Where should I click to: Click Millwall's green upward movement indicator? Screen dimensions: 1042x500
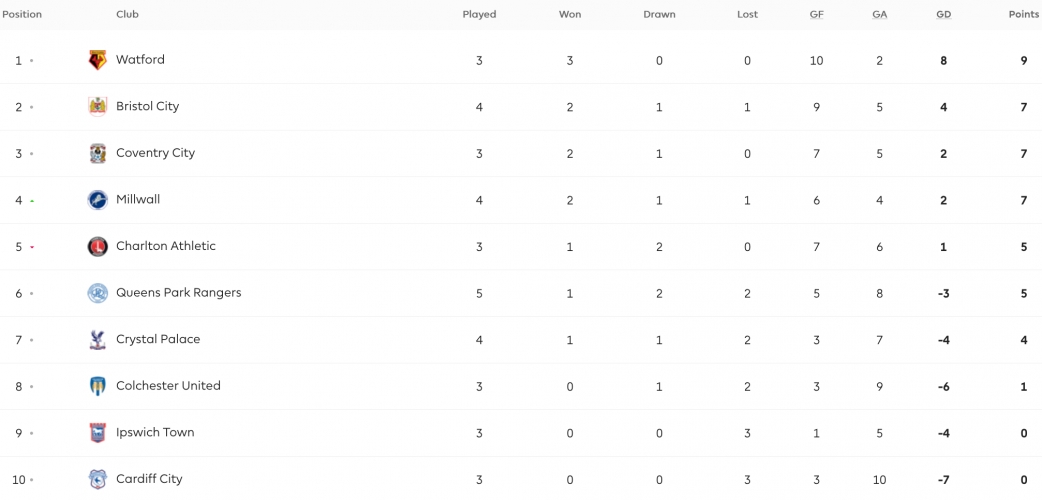point(32,201)
